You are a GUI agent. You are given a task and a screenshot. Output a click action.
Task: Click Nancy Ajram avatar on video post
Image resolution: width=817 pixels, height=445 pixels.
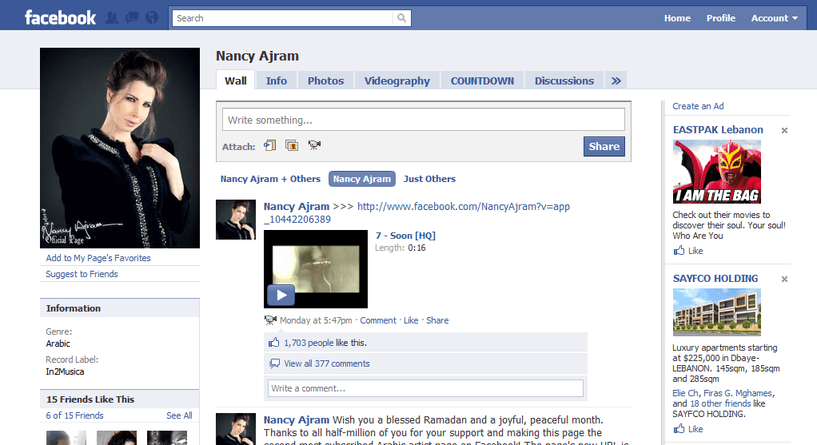pyautogui.click(x=236, y=219)
